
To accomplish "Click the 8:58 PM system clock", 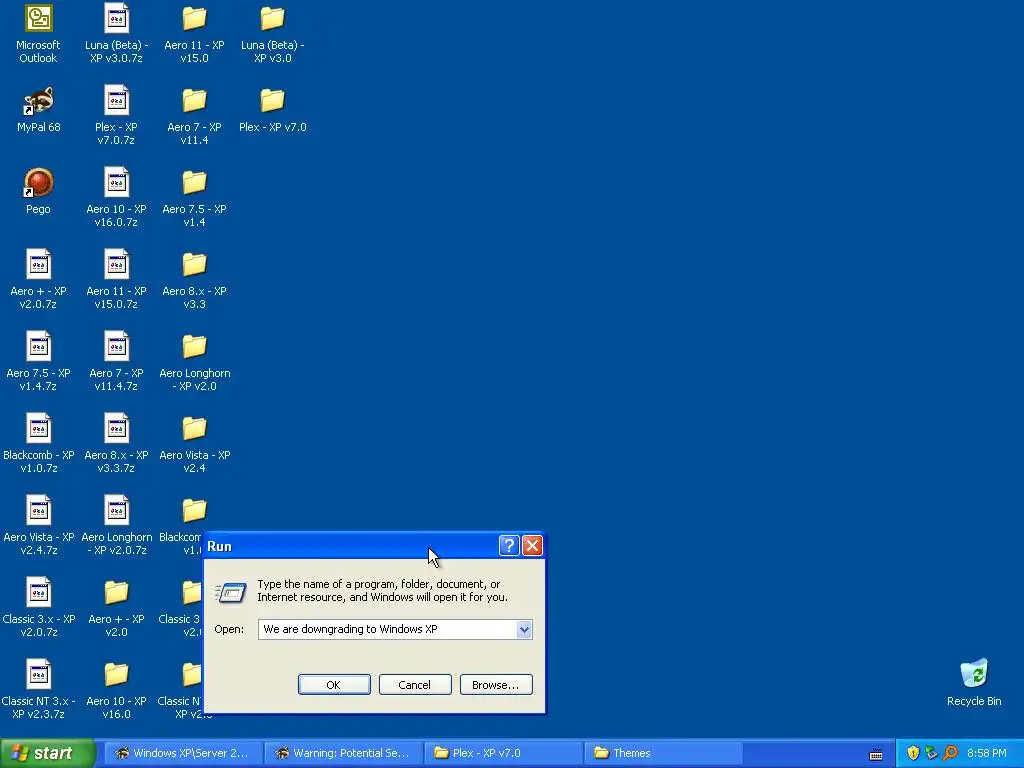I will click(986, 753).
